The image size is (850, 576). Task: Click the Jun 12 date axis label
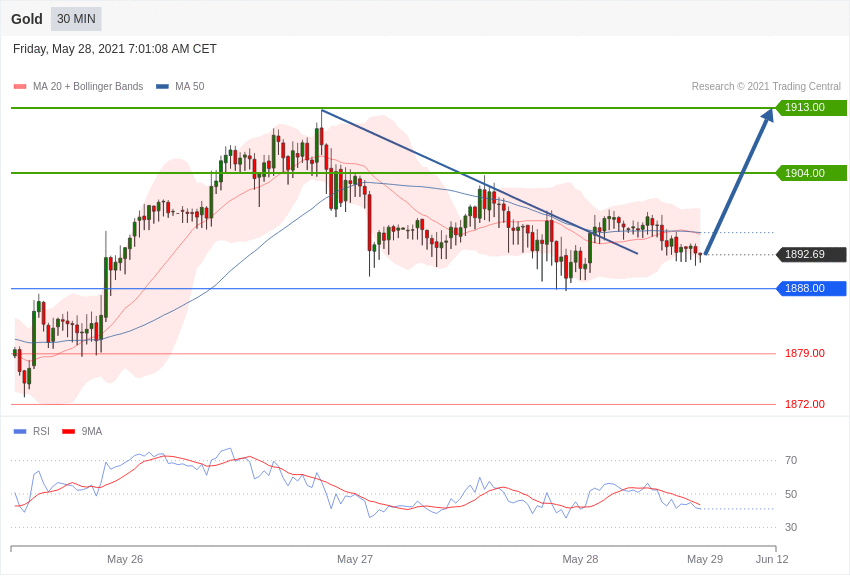(772, 559)
